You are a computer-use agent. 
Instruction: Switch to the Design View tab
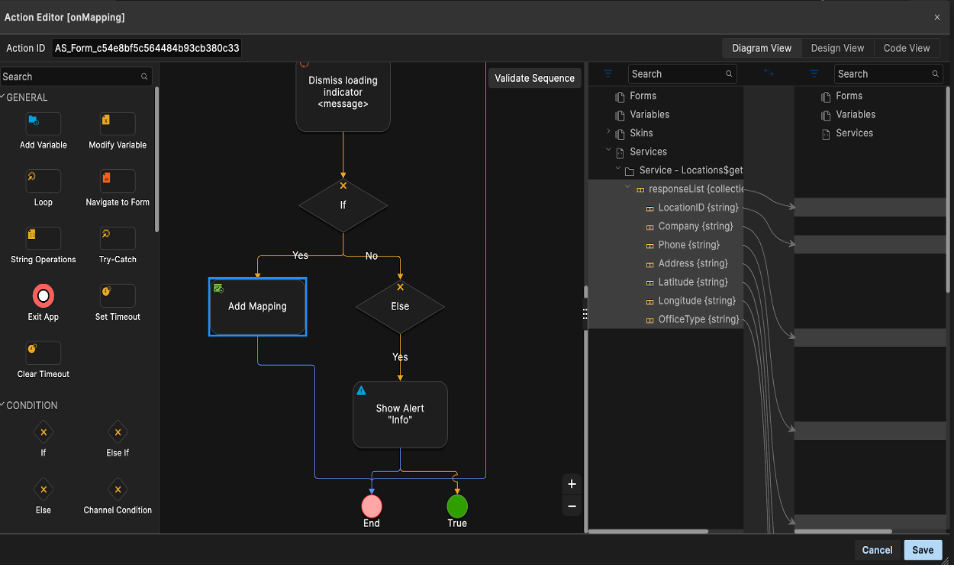[837, 48]
